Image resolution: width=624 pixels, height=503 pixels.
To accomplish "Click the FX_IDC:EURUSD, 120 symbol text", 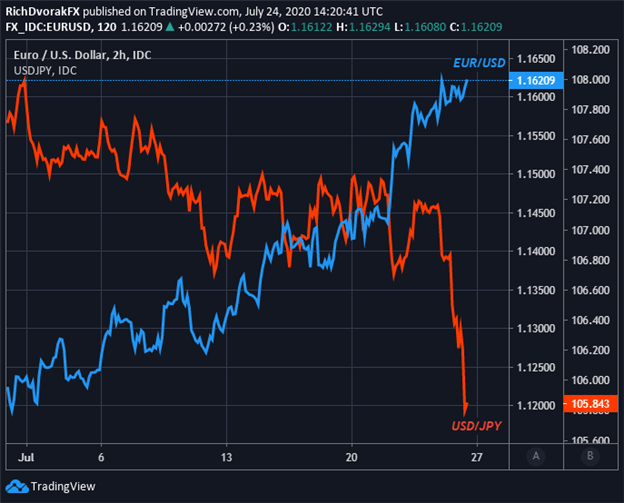I will [x=61, y=27].
